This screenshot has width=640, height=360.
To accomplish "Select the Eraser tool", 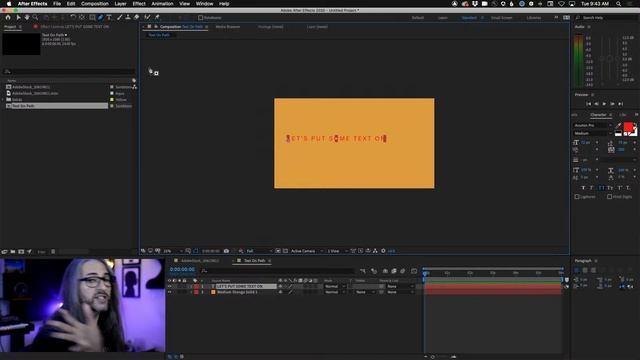I will click(136, 18).
